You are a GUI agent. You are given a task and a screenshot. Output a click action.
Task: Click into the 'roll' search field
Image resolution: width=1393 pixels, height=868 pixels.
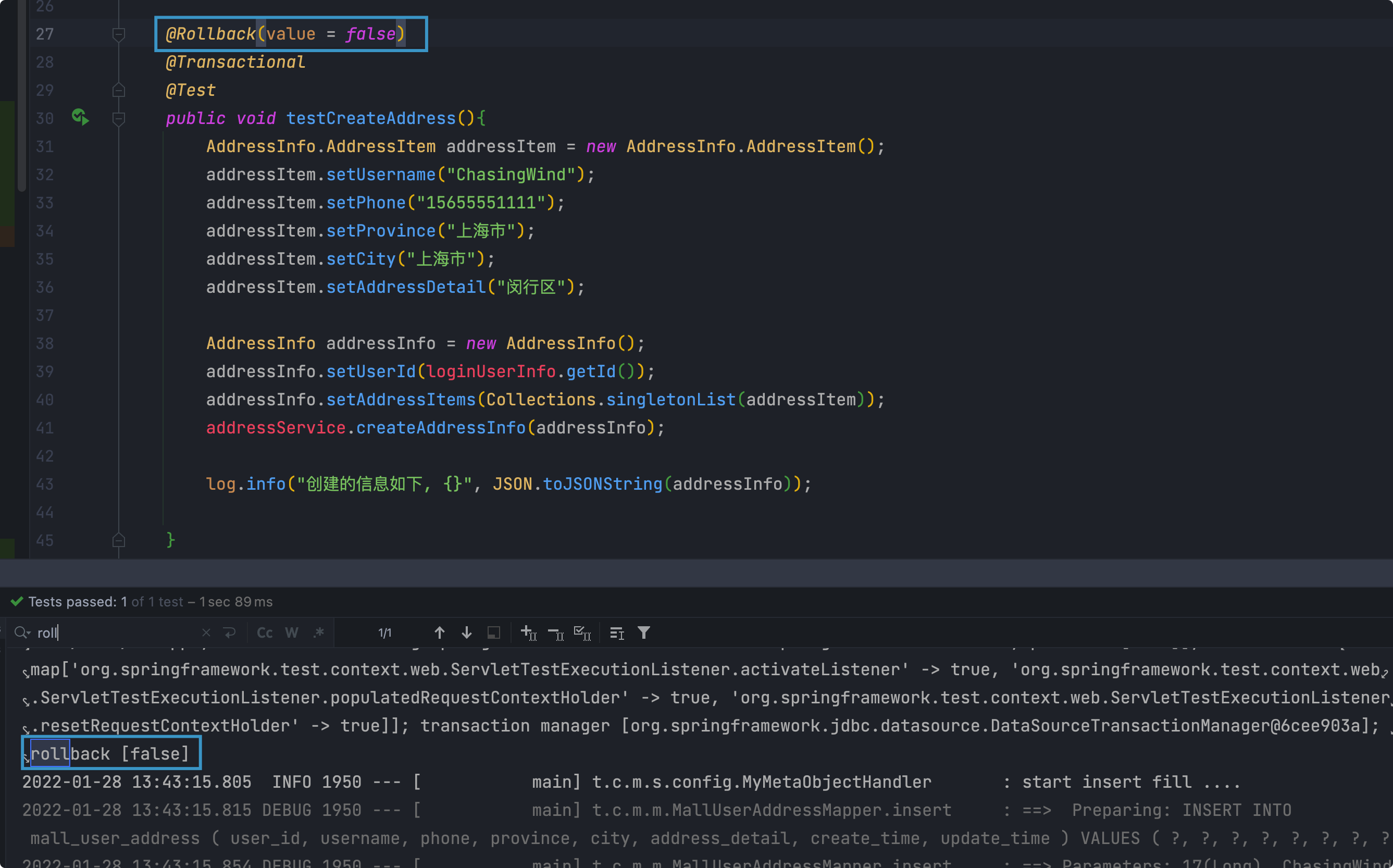(115, 633)
